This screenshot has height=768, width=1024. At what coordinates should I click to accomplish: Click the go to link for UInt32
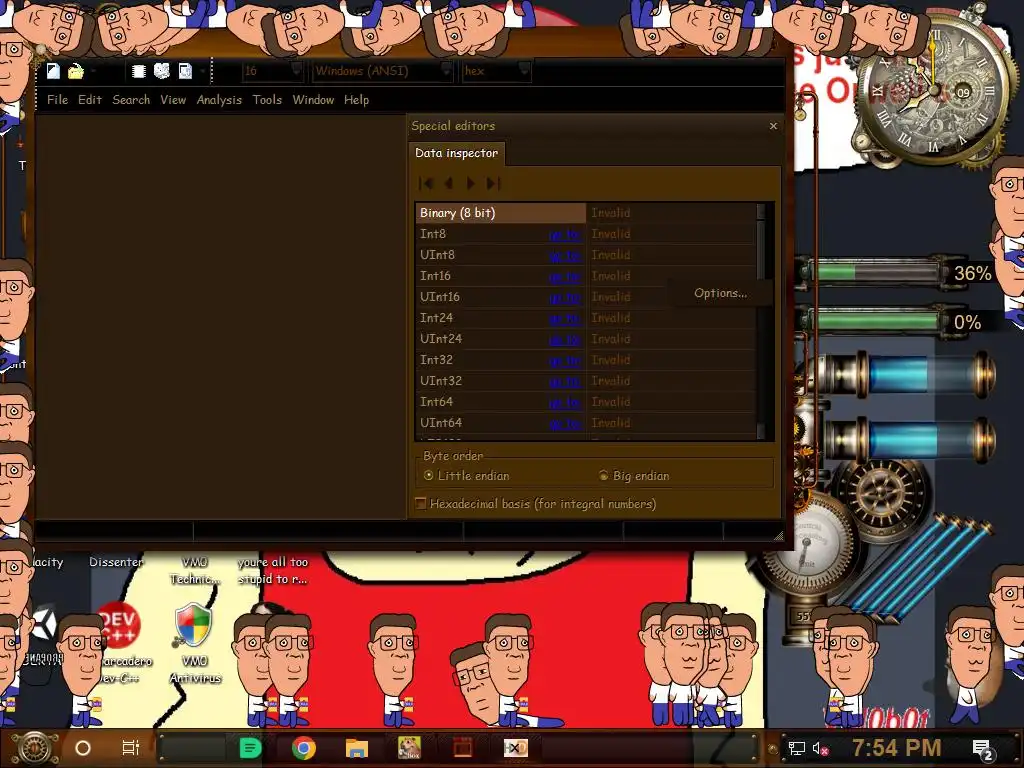point(565,381)
